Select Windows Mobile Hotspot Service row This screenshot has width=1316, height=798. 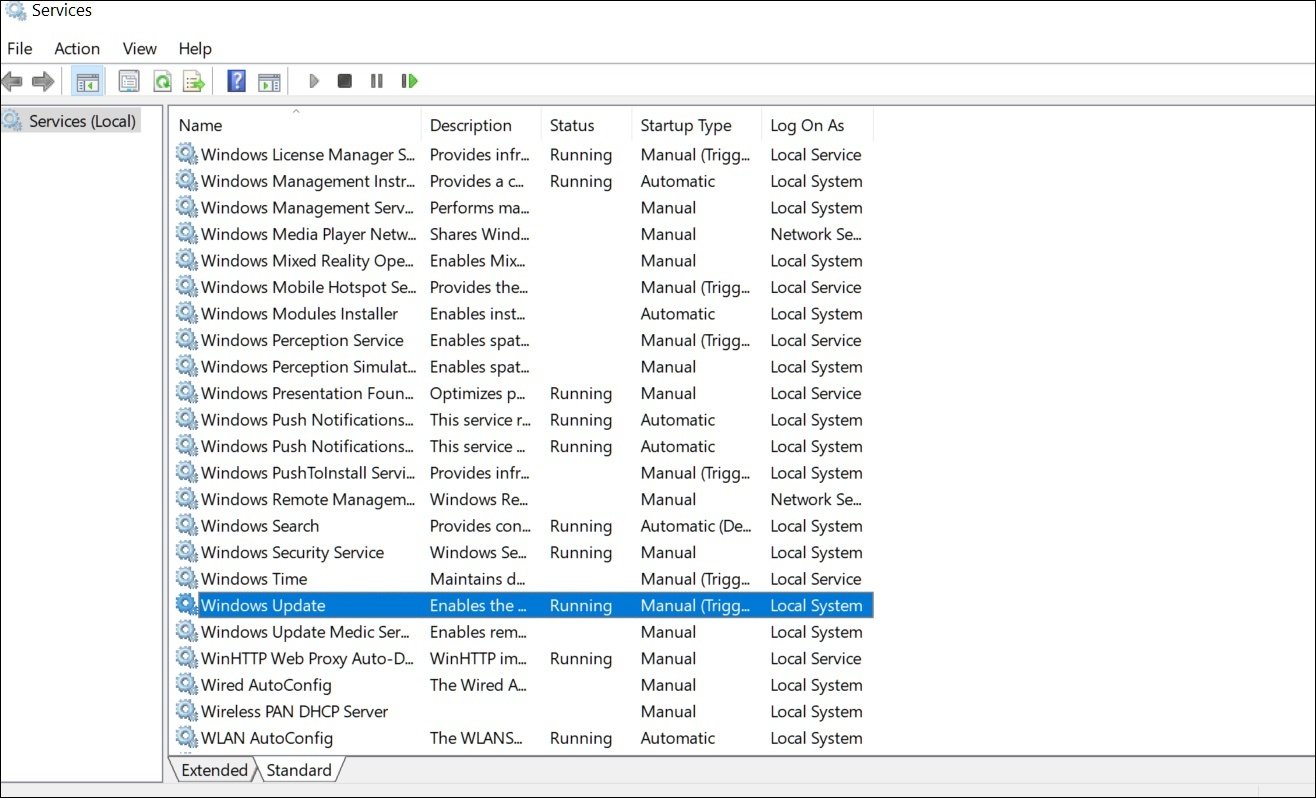[523, 287]
